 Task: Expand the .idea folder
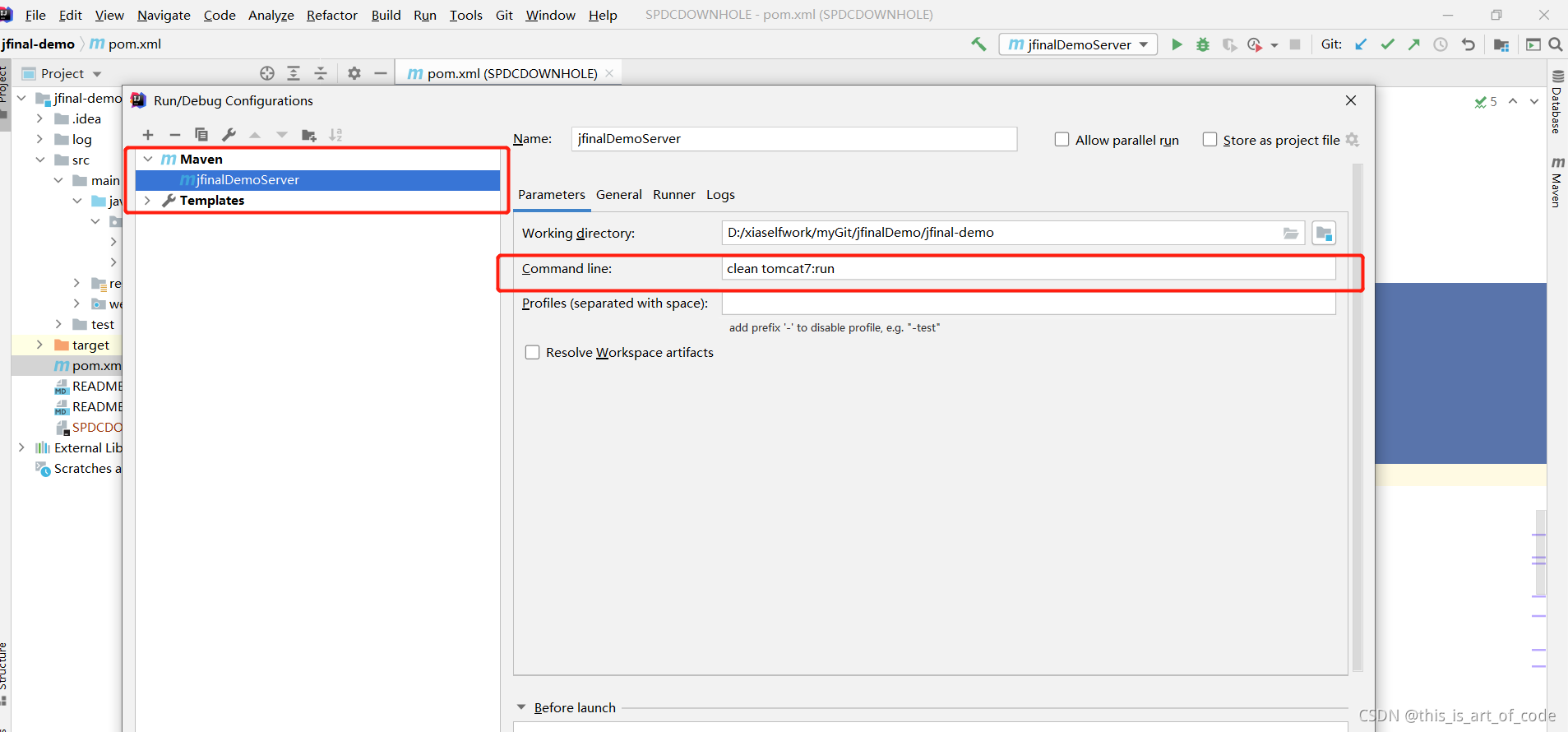39,119
